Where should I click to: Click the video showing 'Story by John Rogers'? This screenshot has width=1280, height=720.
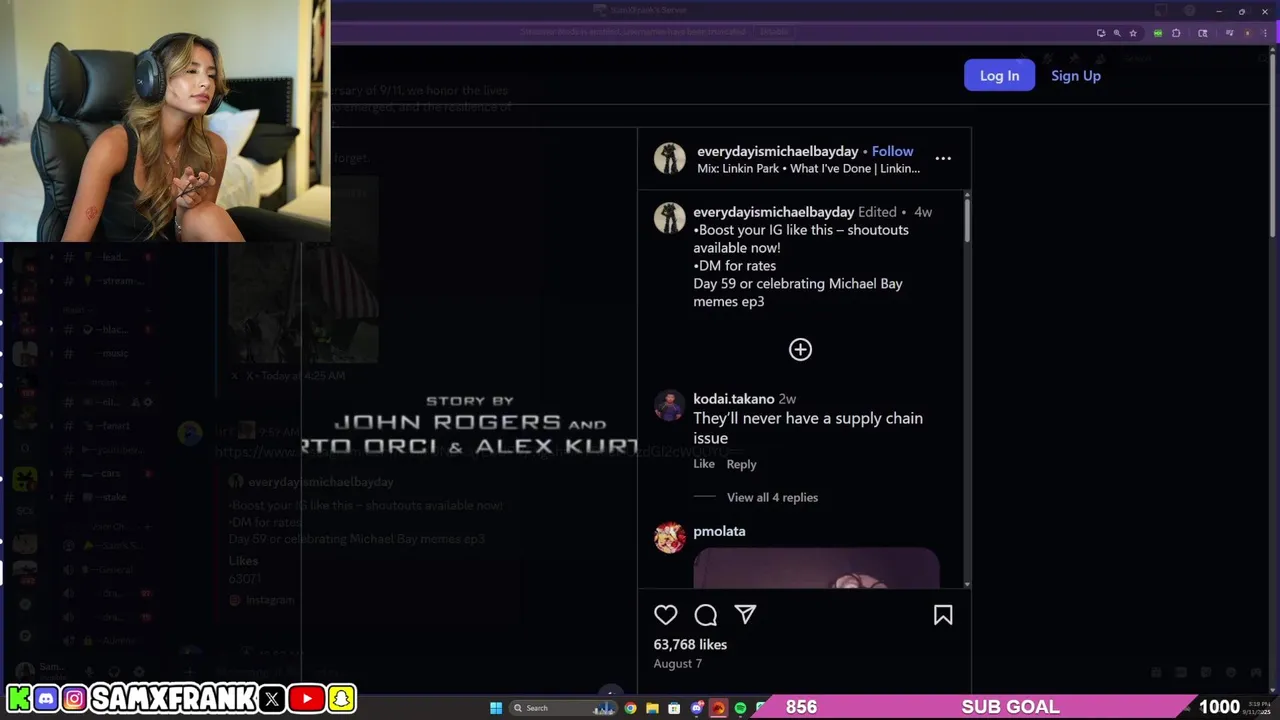(470, 410)
